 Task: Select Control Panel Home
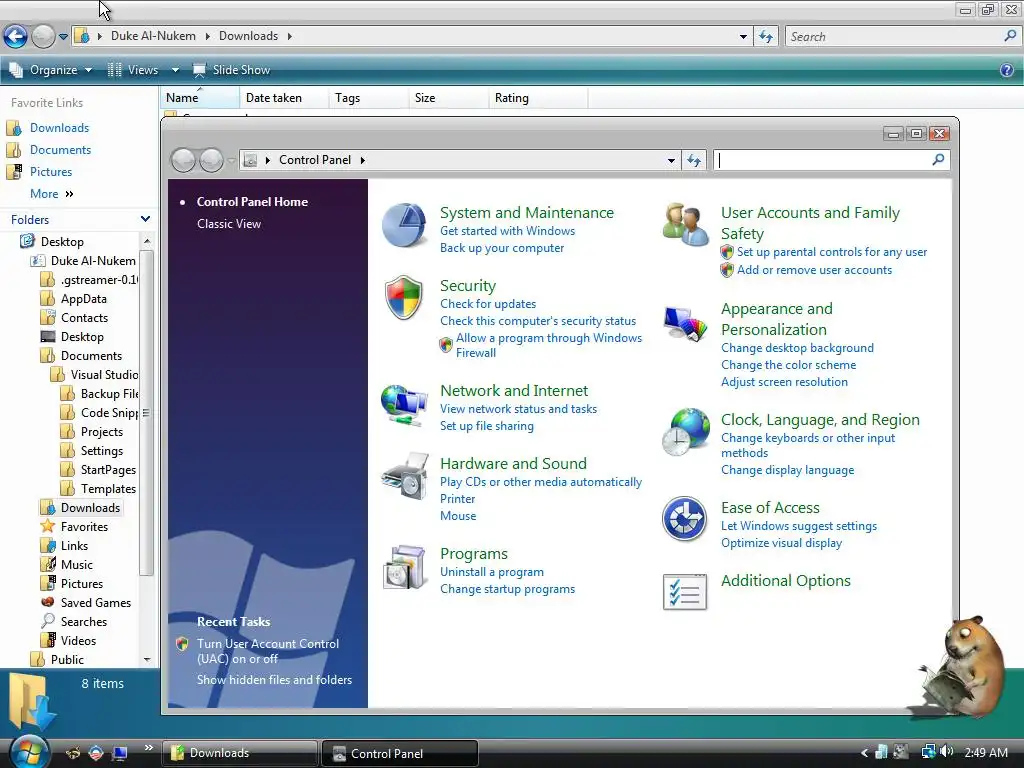[252, 202]
